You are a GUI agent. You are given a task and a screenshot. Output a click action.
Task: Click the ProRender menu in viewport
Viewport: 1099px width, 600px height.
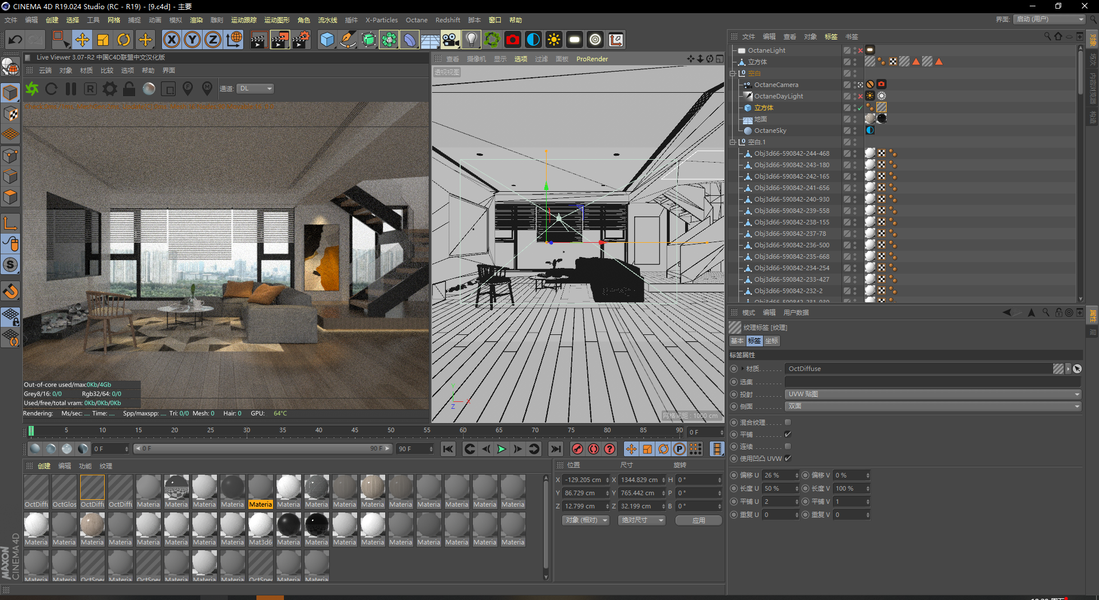pyautogui.click(x=592, y=59)
